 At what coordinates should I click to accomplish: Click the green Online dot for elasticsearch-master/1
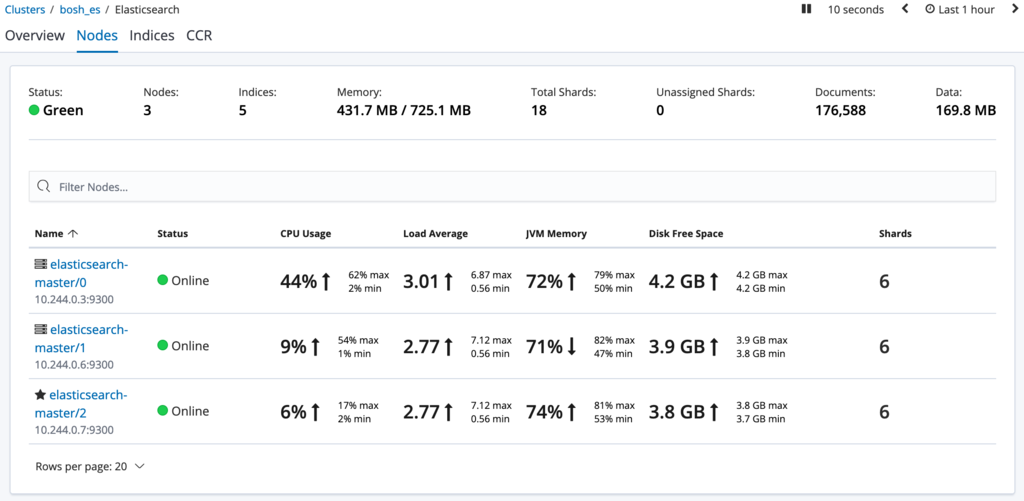pos(163,346)
